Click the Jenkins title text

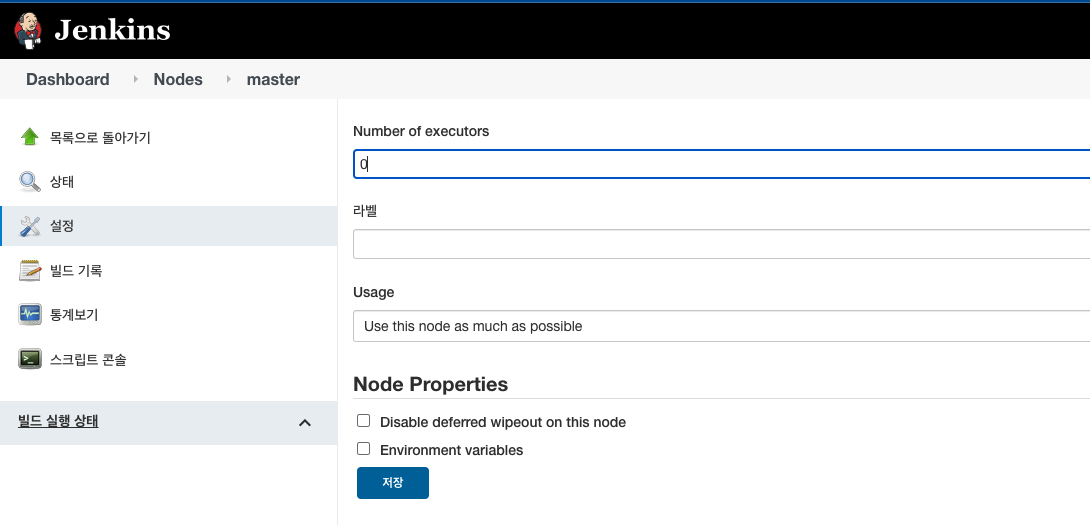click(113, 30)
